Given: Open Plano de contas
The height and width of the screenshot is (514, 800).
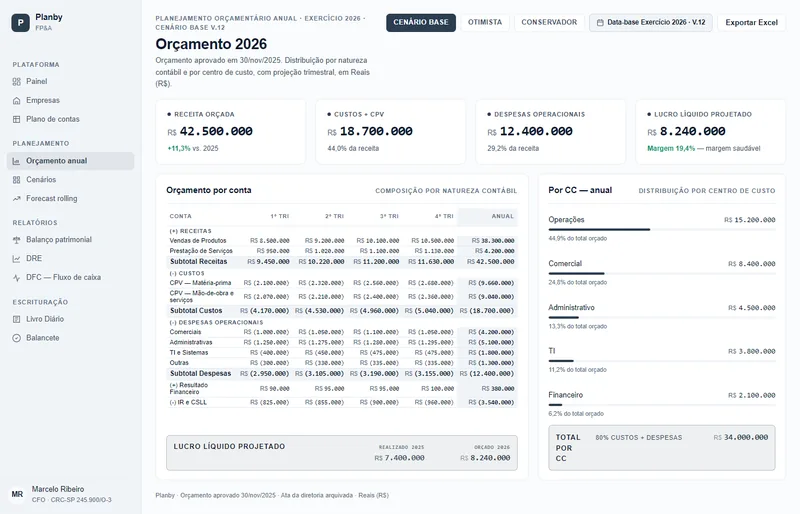Looking at the screenshot, I should (70, 119).
